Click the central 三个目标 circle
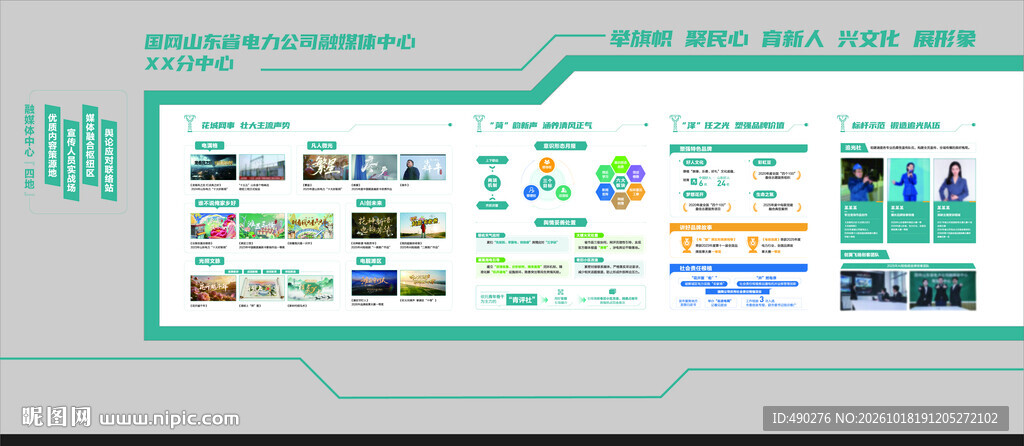The width and height of the screenshot is (1024, 446). 547,185
